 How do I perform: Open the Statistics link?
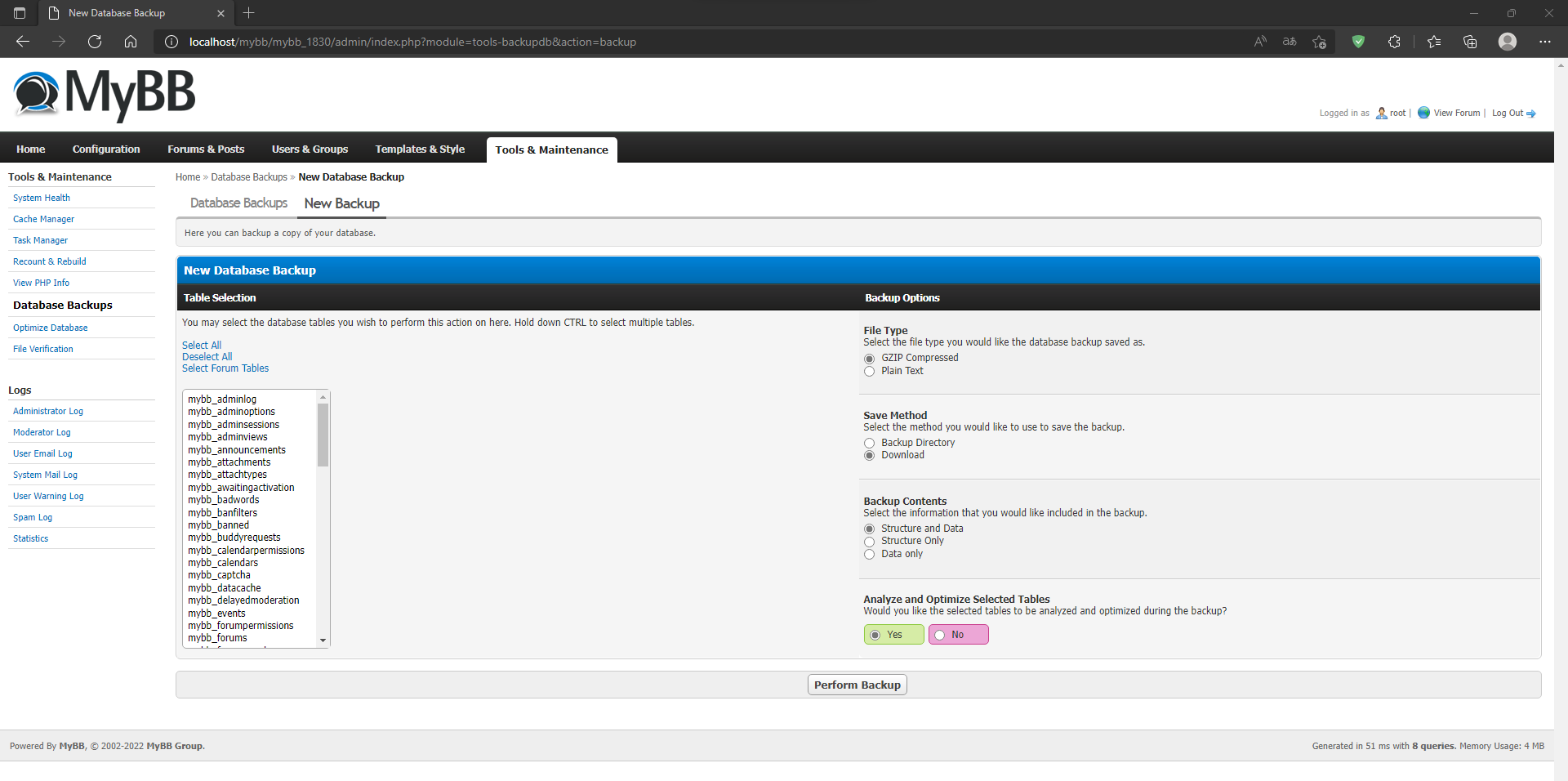click(x=31, y=538)
